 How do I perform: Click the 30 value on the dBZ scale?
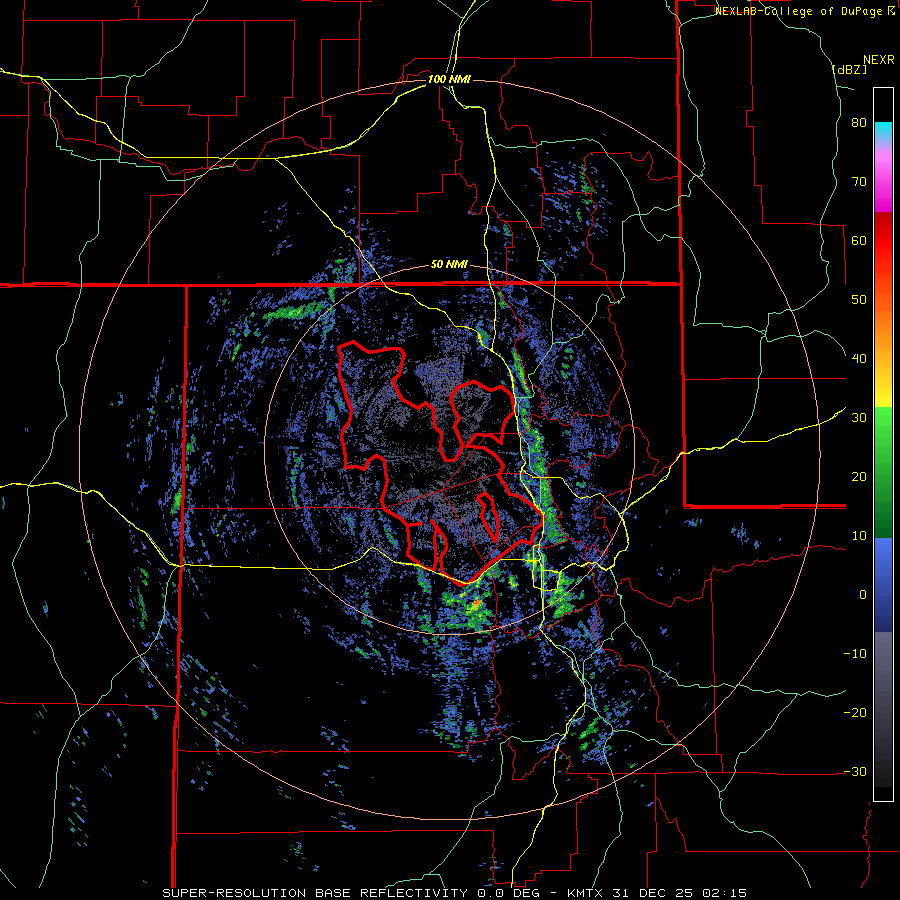859,418
